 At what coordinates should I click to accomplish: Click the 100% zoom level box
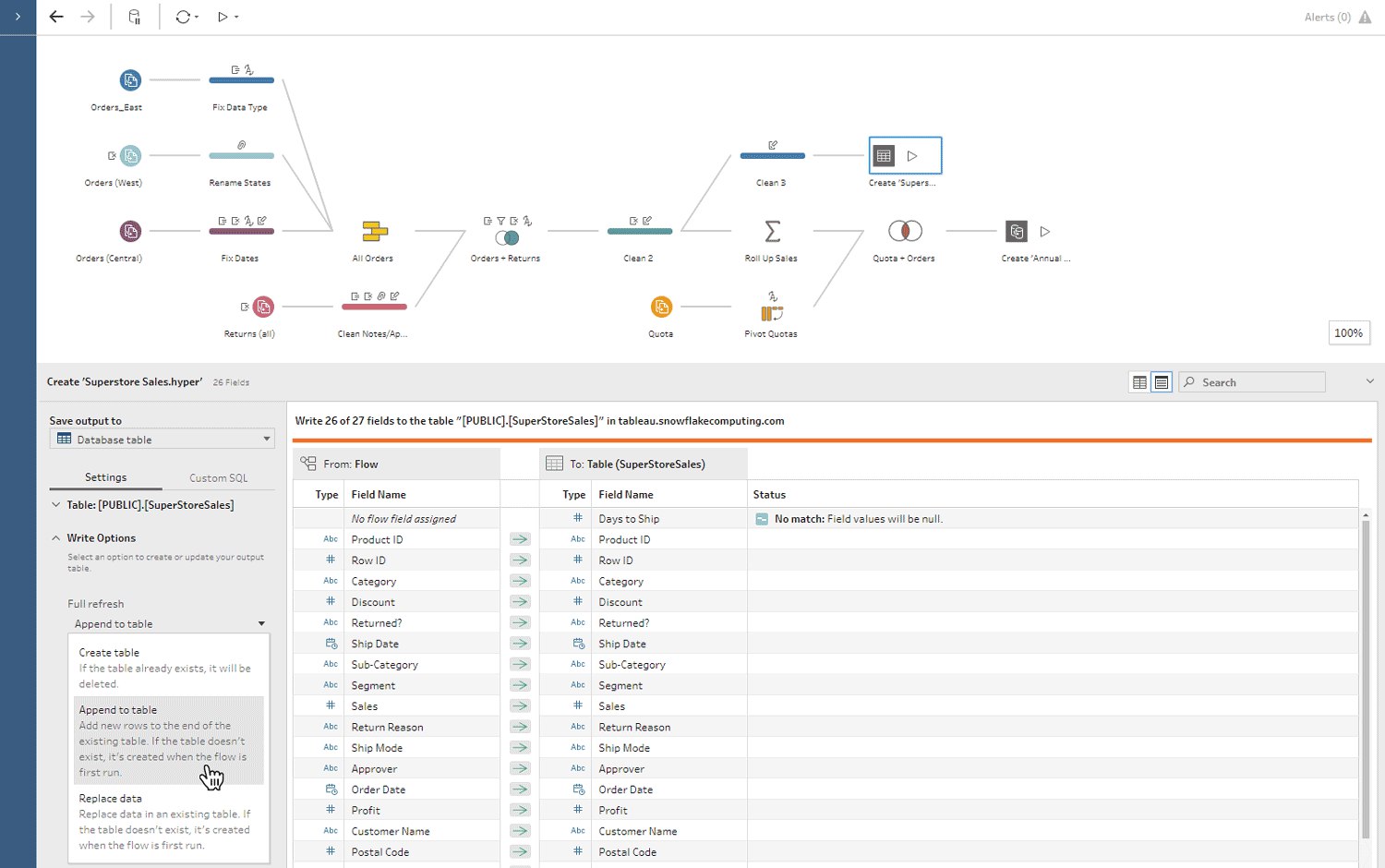pyautogui.click(x=1349, y=333)
